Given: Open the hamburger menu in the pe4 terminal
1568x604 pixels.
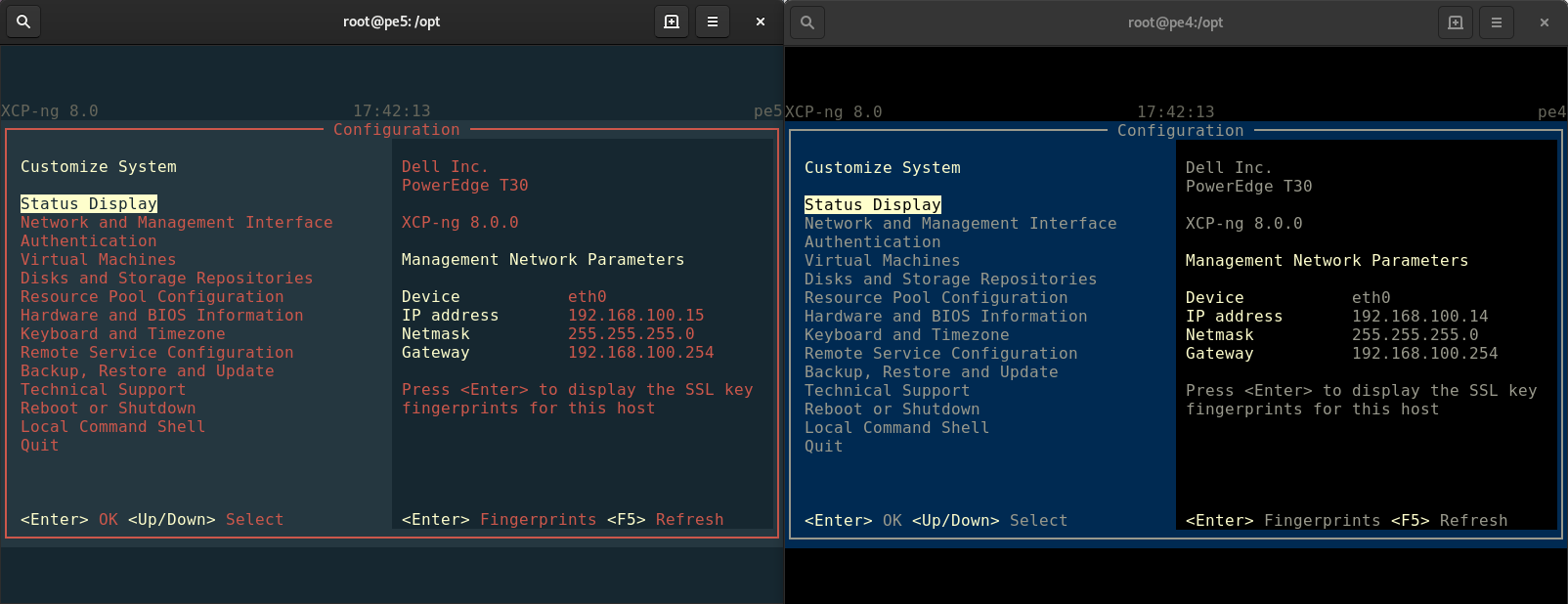Looking at the screenshot, I should click(1497, 22).
